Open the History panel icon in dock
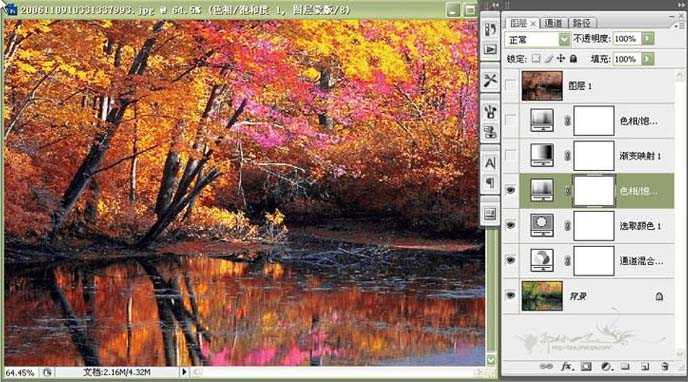 coord(490,29)
